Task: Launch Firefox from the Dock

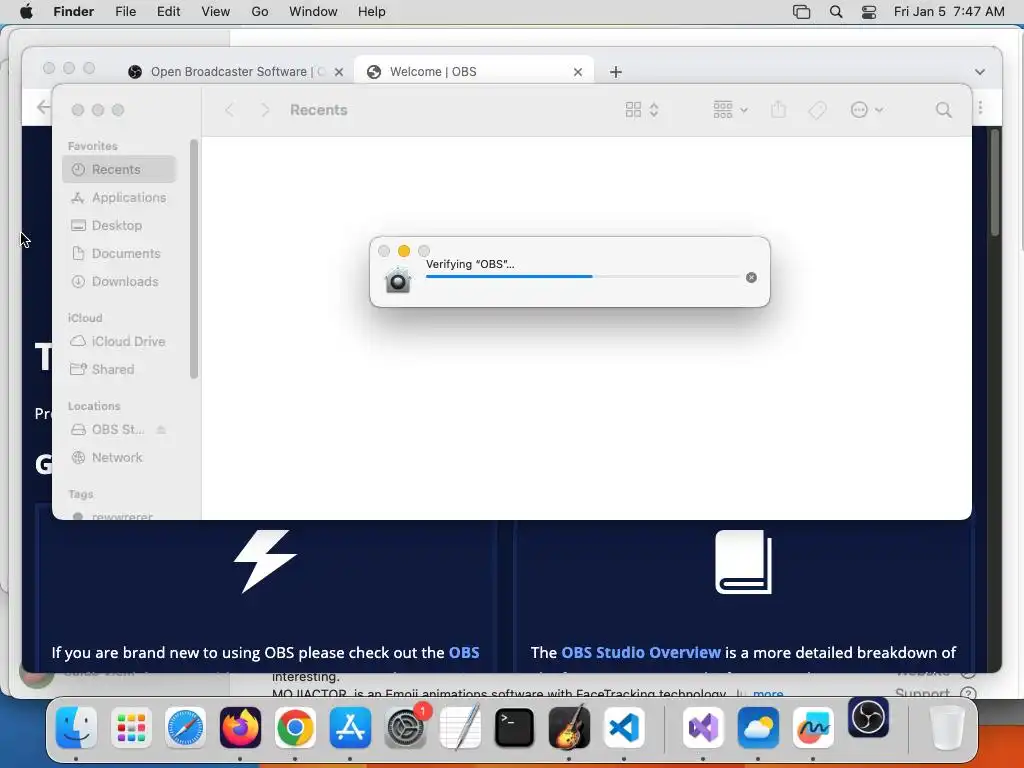Action: (240, 728)
